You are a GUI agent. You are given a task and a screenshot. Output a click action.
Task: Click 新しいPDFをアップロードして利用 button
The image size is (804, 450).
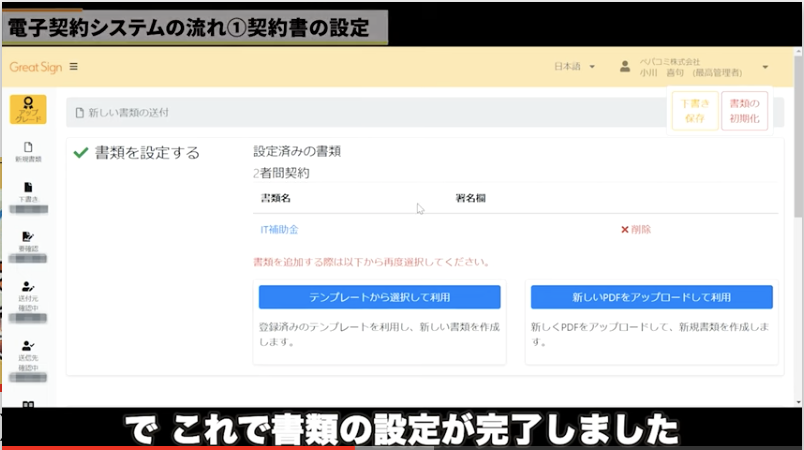coord(651,297)
